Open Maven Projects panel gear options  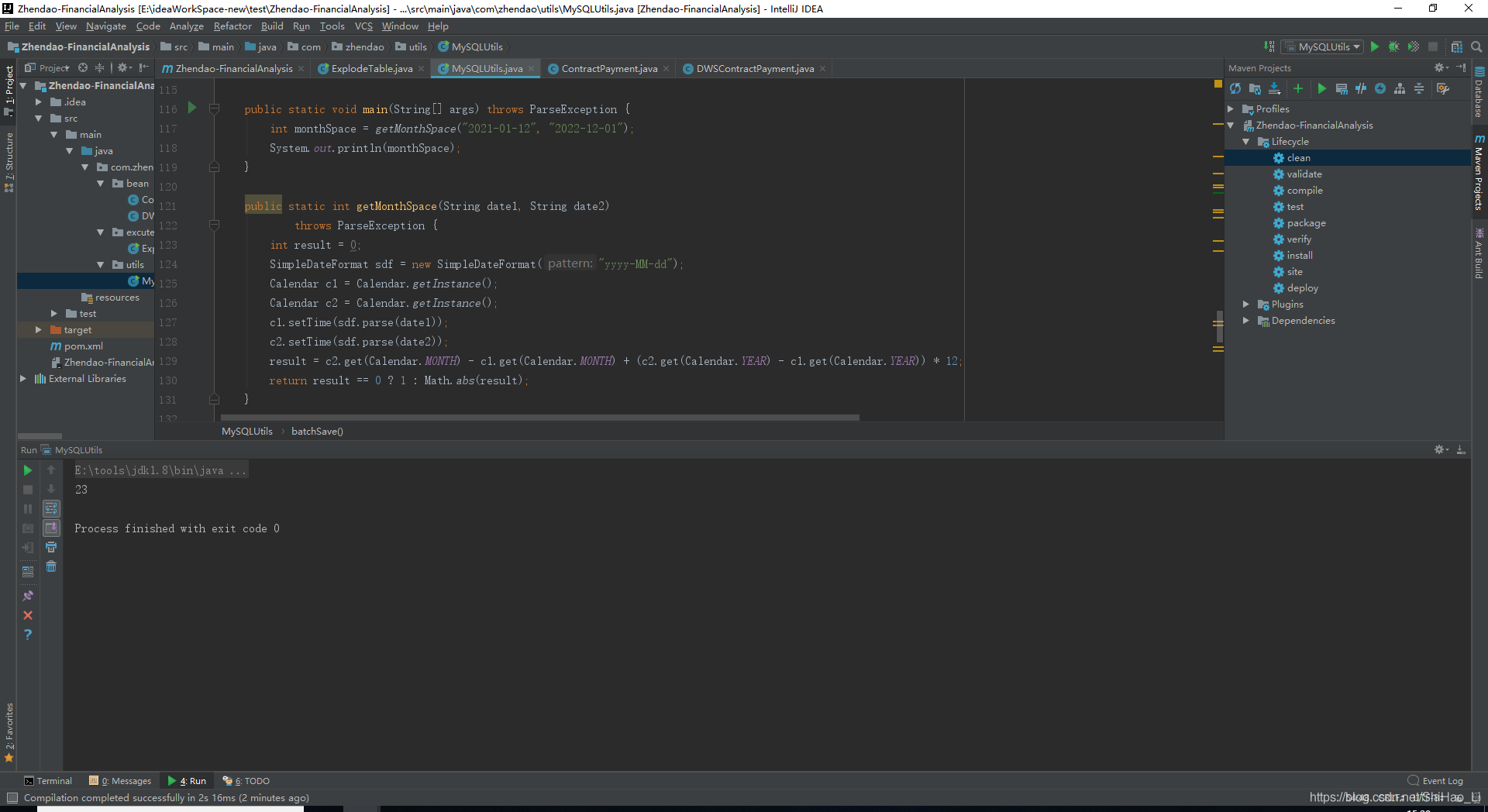click(x=1441, y=67)
